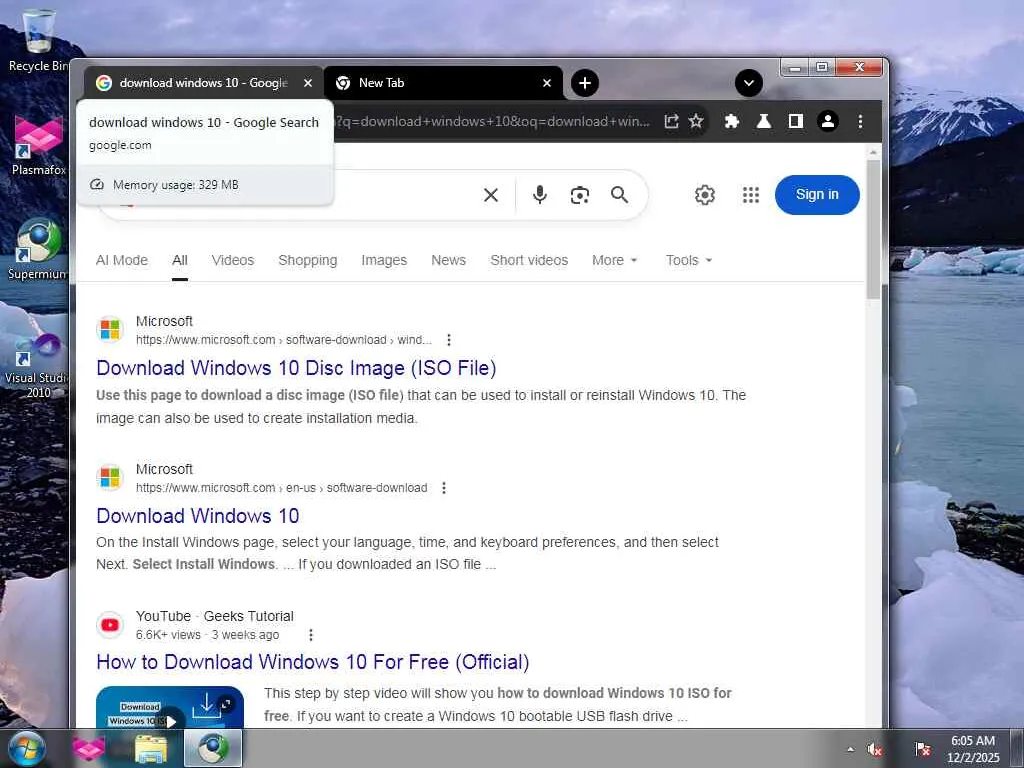Switch to Images results tab
The width and height of the screenshot is (1024, 768).
tap(384, 260)
